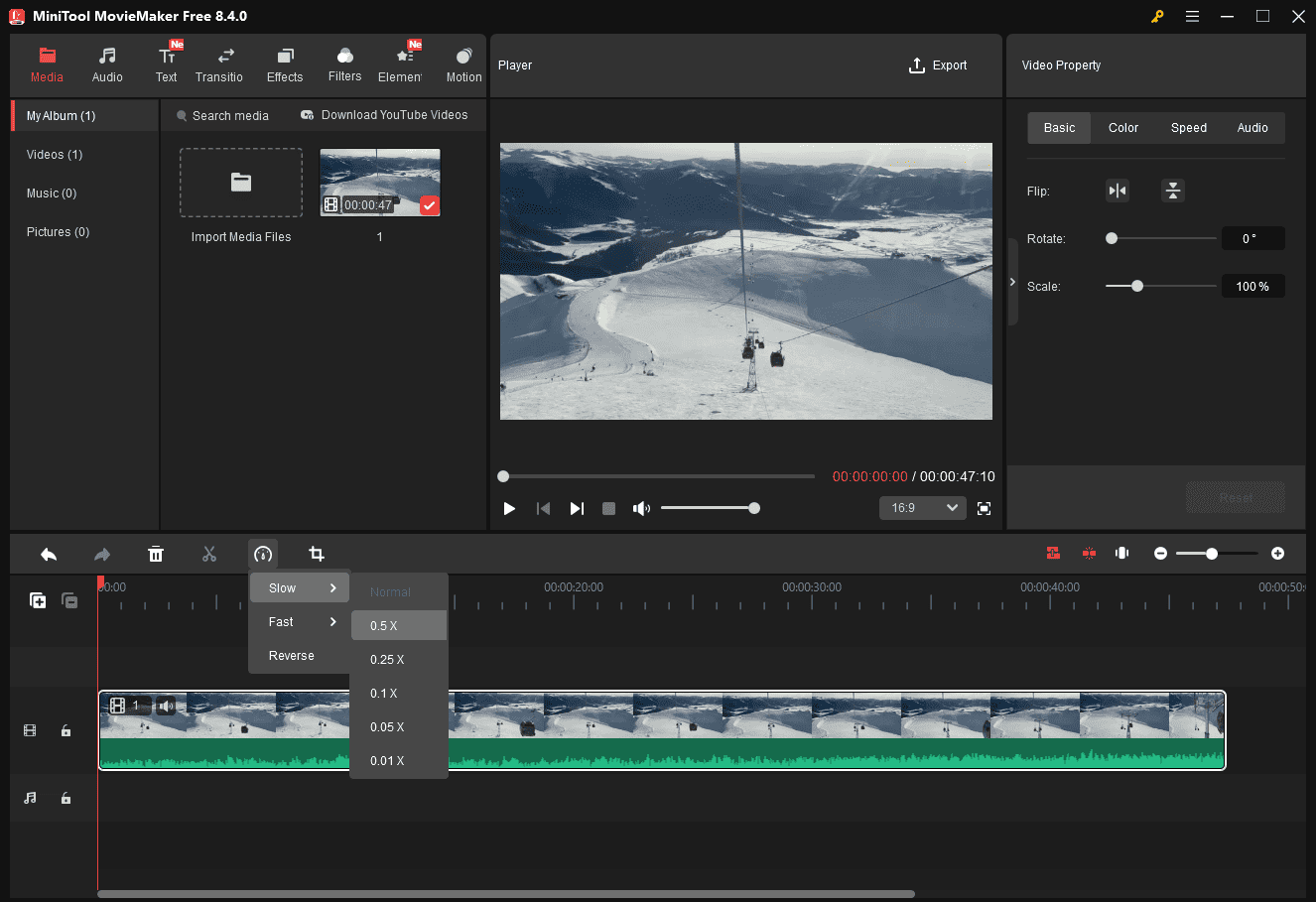This screenshot has width=1316, height=902.
Task: Unlock the video track lock icon
Action: (x=66, y=730)
